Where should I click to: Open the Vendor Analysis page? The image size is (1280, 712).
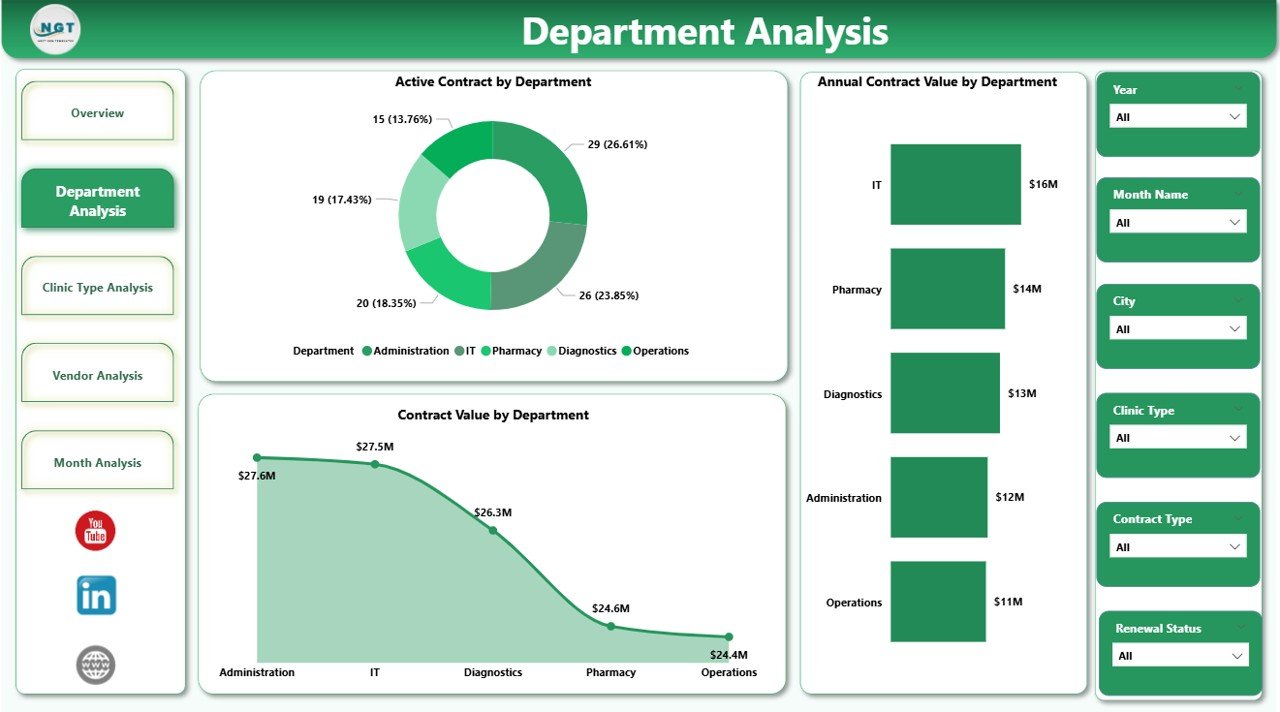[97, 376]
